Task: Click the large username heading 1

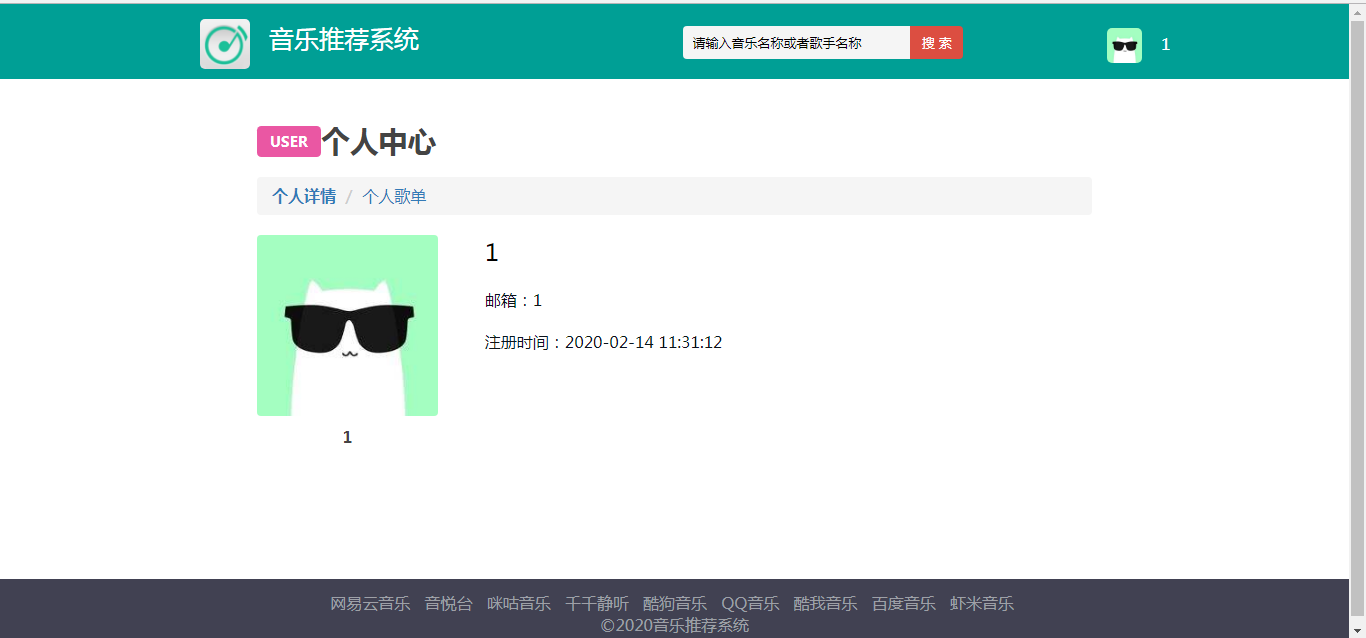Action: coord(491,253)
